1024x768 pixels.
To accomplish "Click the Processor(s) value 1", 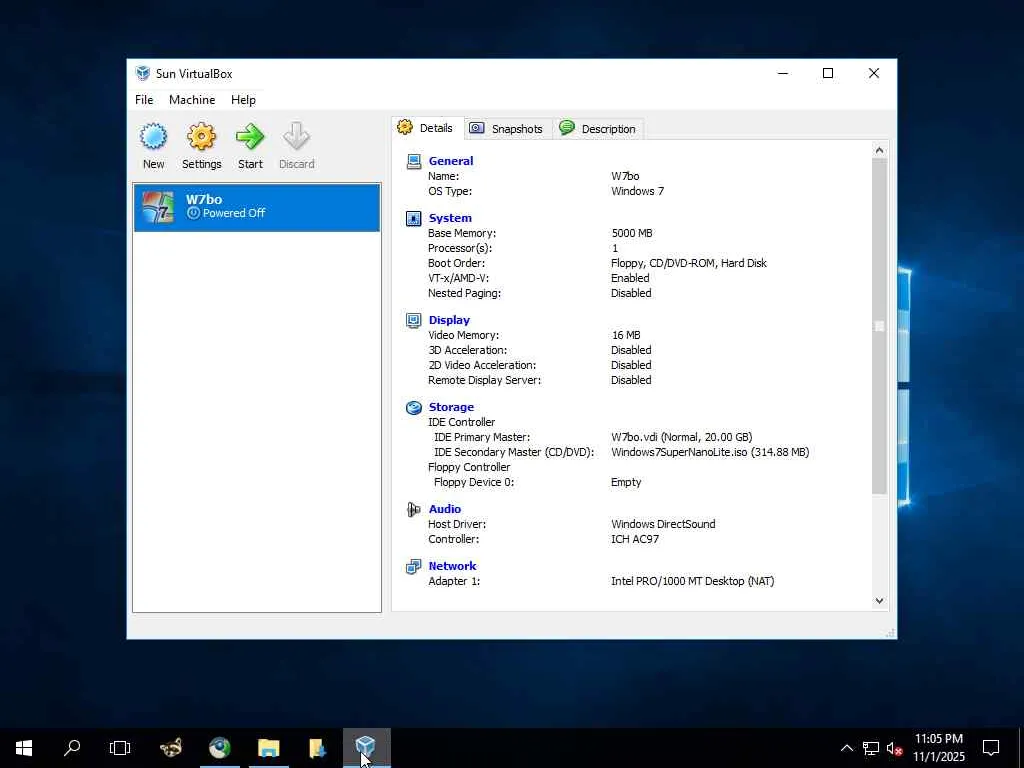I will coord(615,248).
